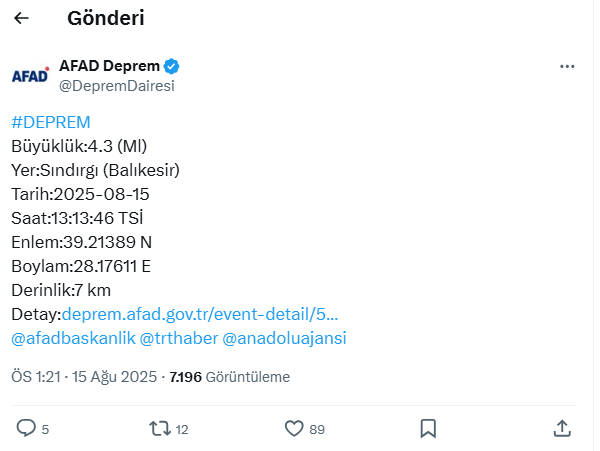Screen dimensions: 600x451
Task: Go back using the arrow icon
Action: pyautogui.click(x=21, y=18)
